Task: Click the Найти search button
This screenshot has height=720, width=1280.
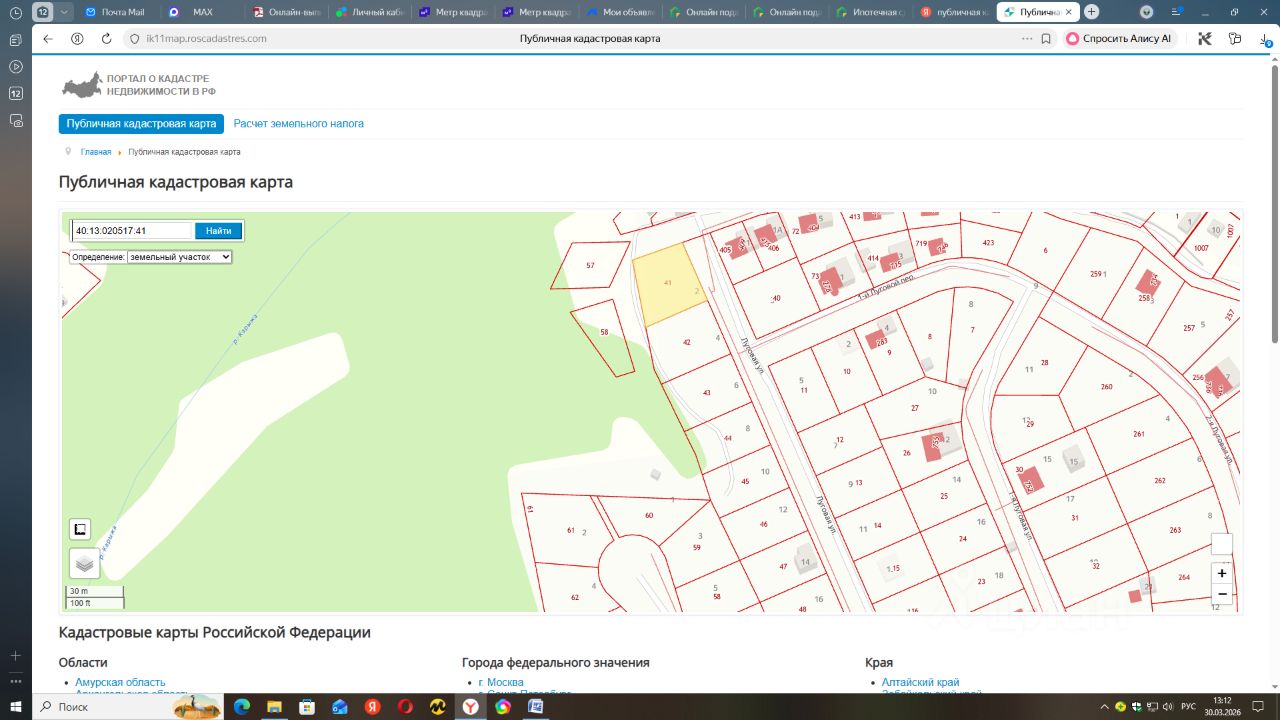Action: click(x=218, y=231)
